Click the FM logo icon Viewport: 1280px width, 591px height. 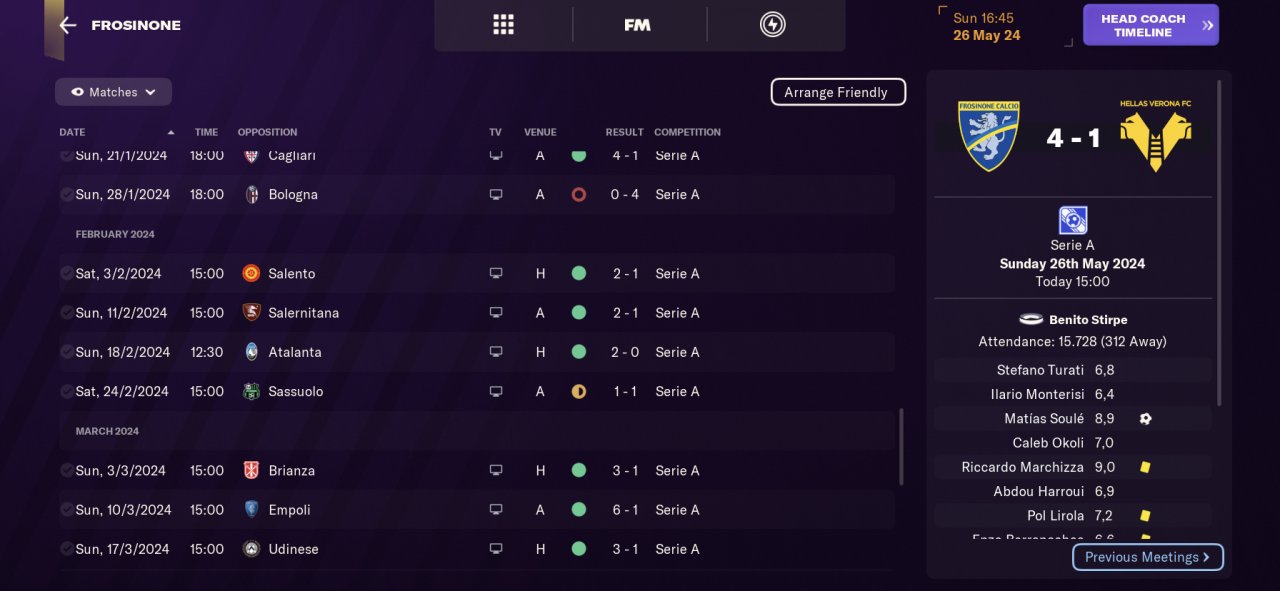(637, 25)
